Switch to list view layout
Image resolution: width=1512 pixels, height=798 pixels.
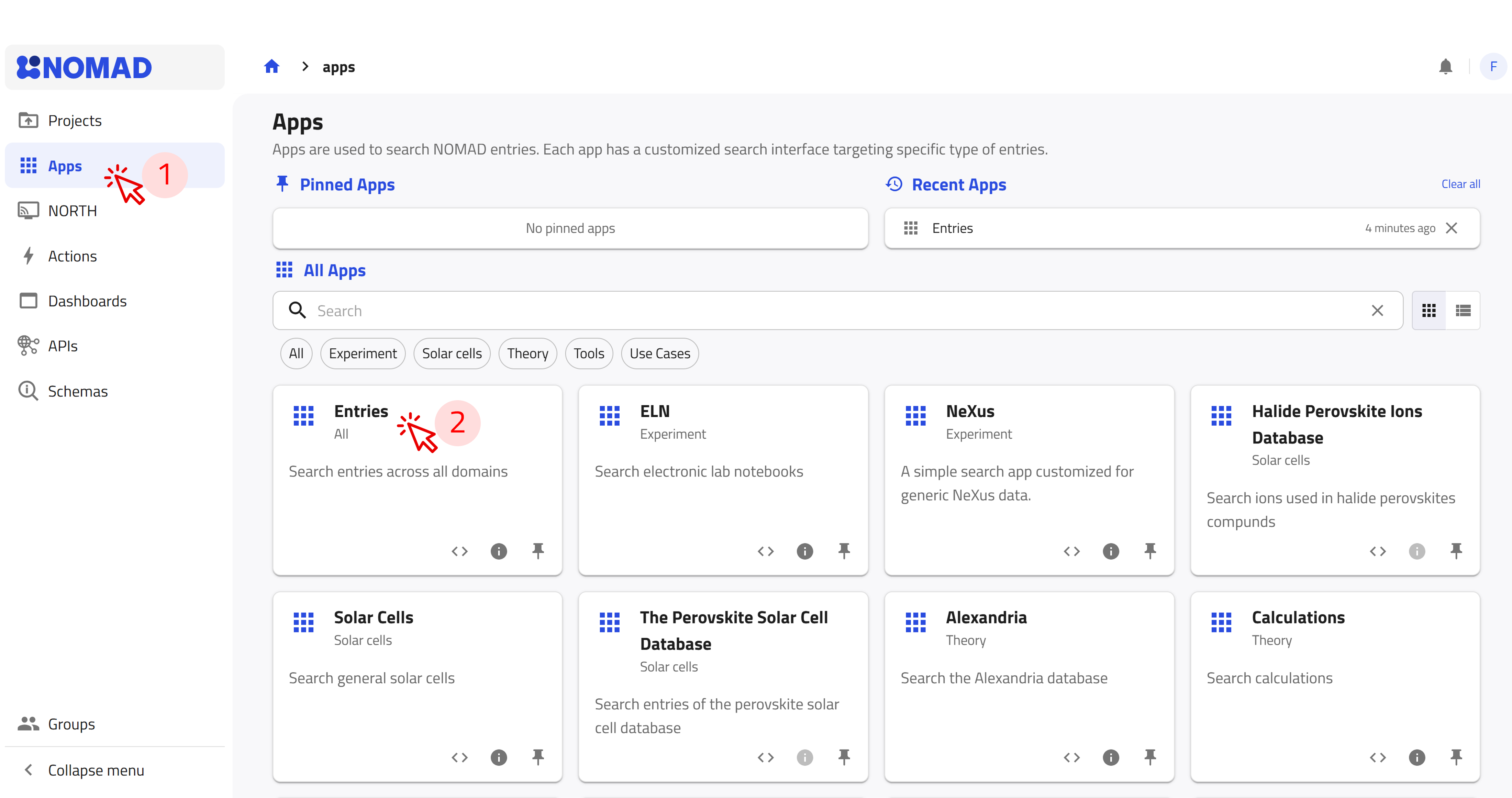[1463, 311]
